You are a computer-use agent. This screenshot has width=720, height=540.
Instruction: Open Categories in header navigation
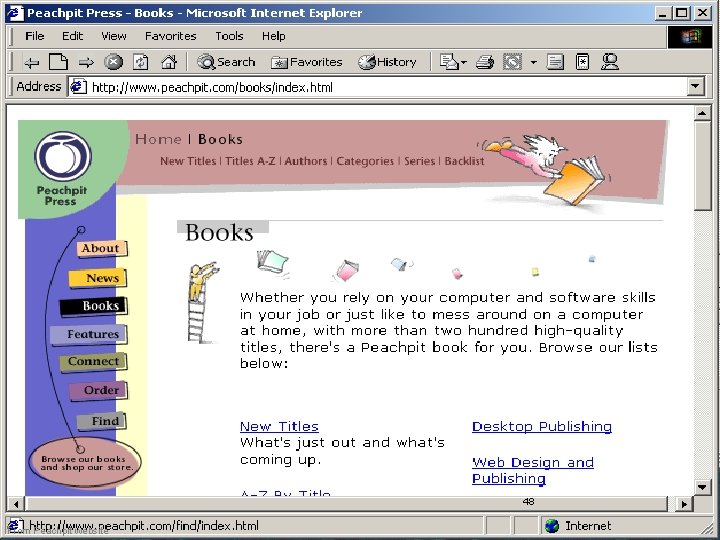(x=365, y=161)
